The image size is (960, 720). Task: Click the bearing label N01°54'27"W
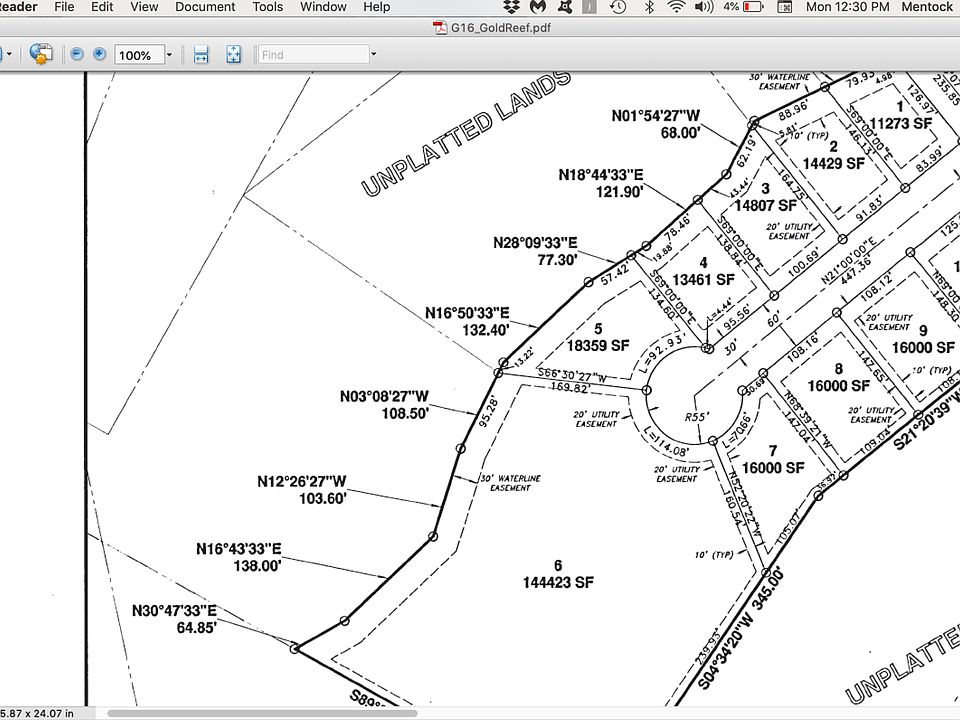click(x=656, y=116)
